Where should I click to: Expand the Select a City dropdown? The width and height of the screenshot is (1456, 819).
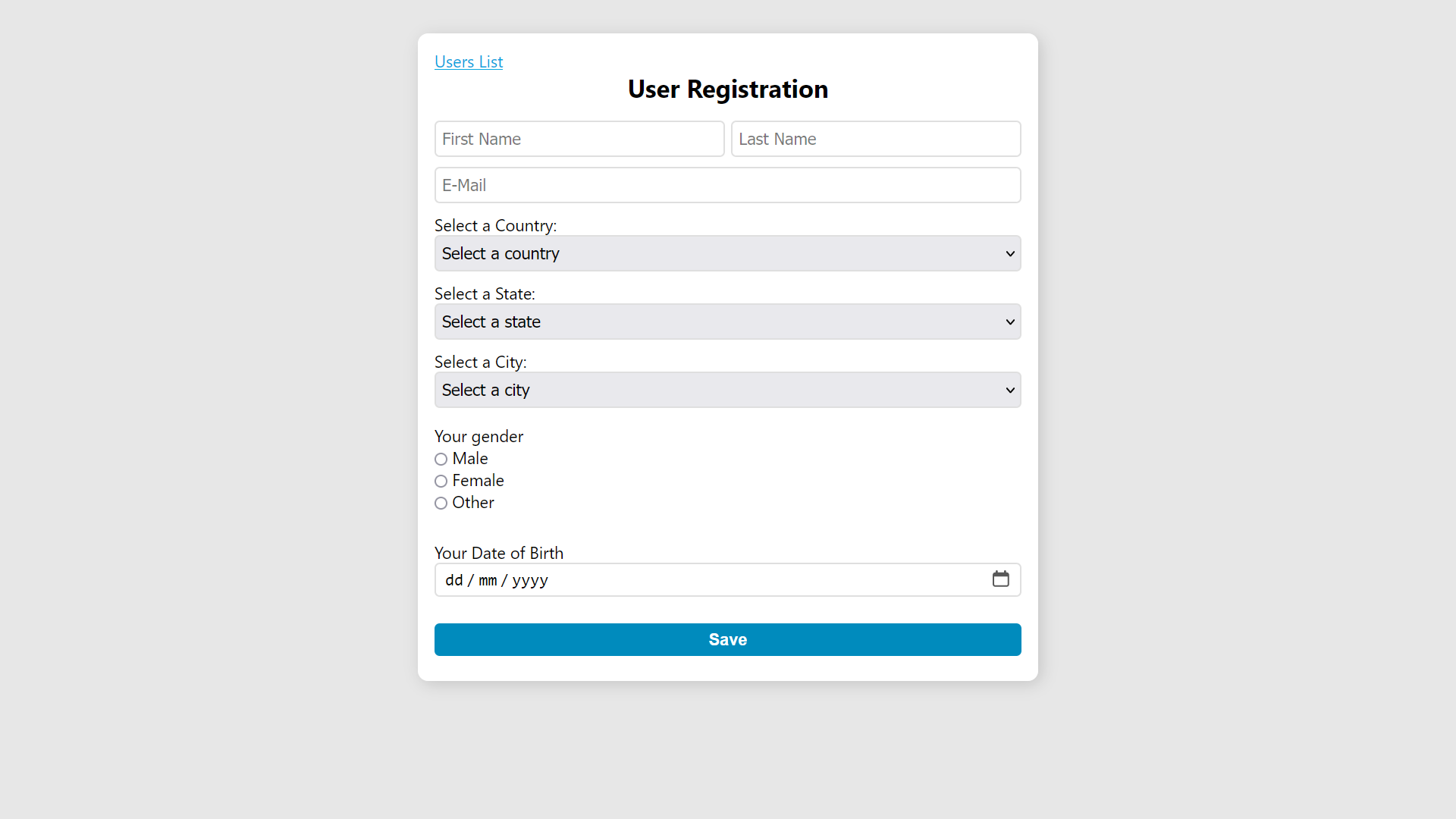point(728,390)
